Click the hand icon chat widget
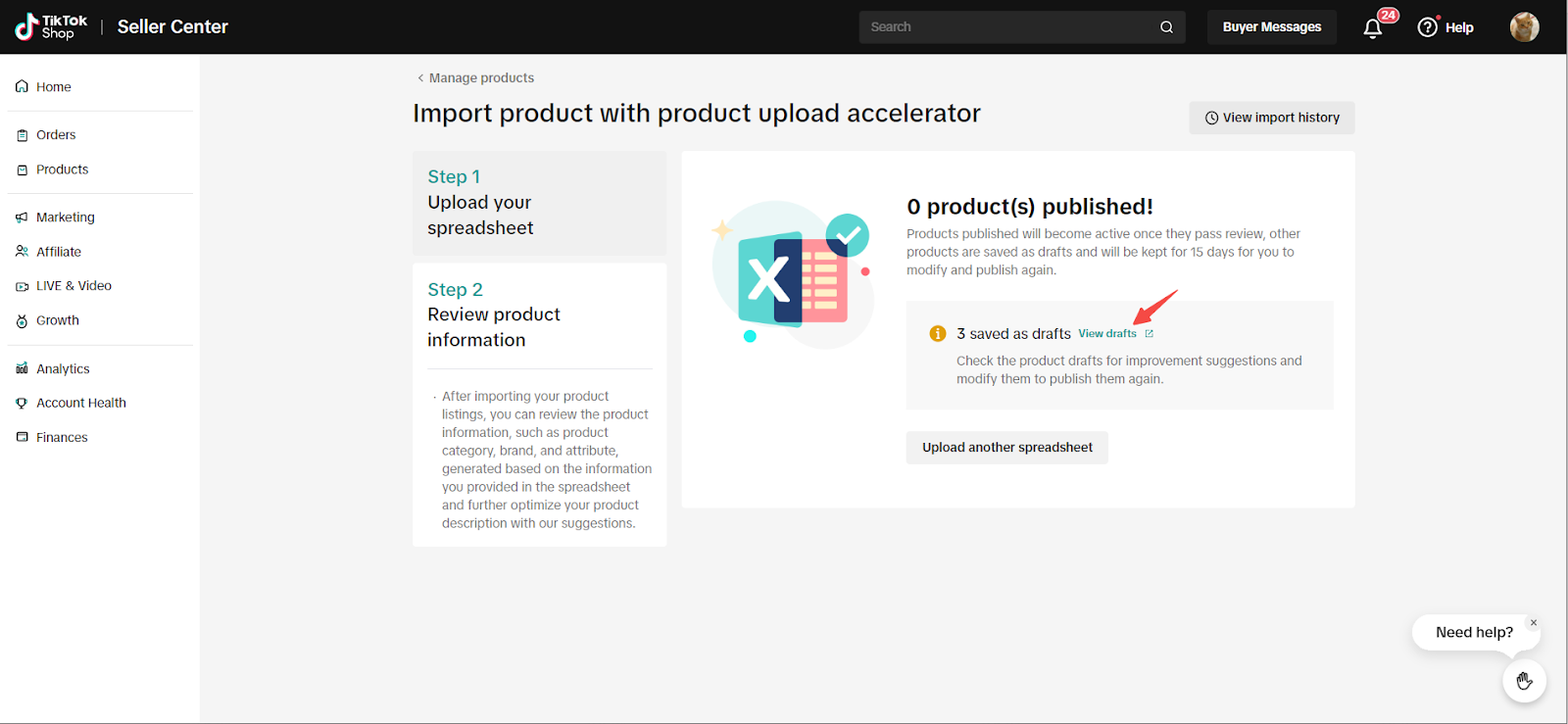Viewport: 1568px width, 724px height. click(1524, 681)
